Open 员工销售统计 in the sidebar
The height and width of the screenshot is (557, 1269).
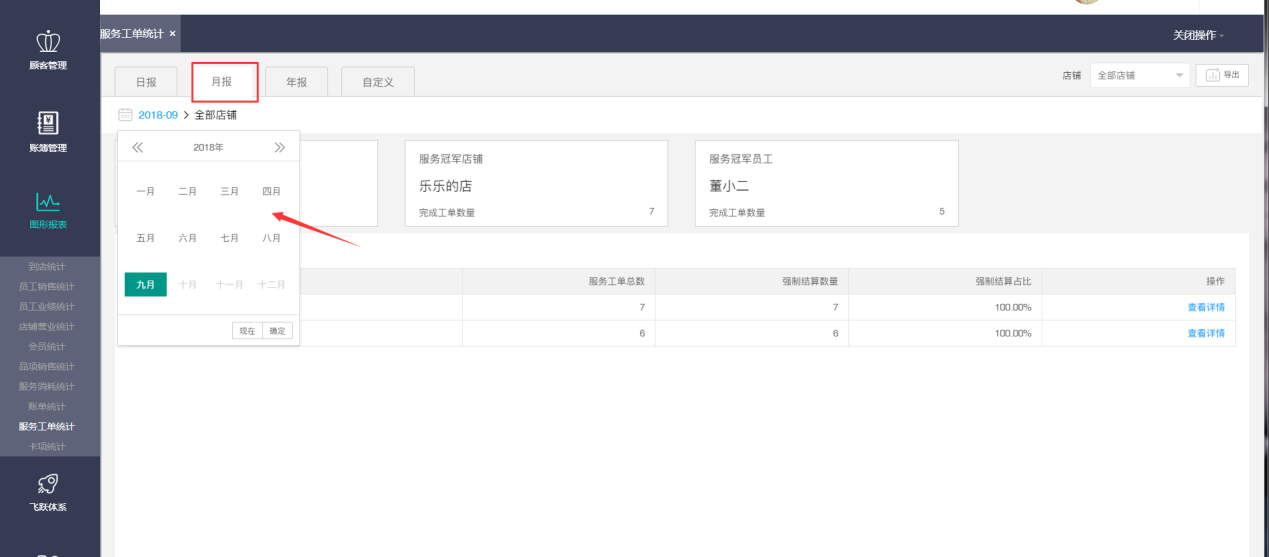click(x=47, y=286)
